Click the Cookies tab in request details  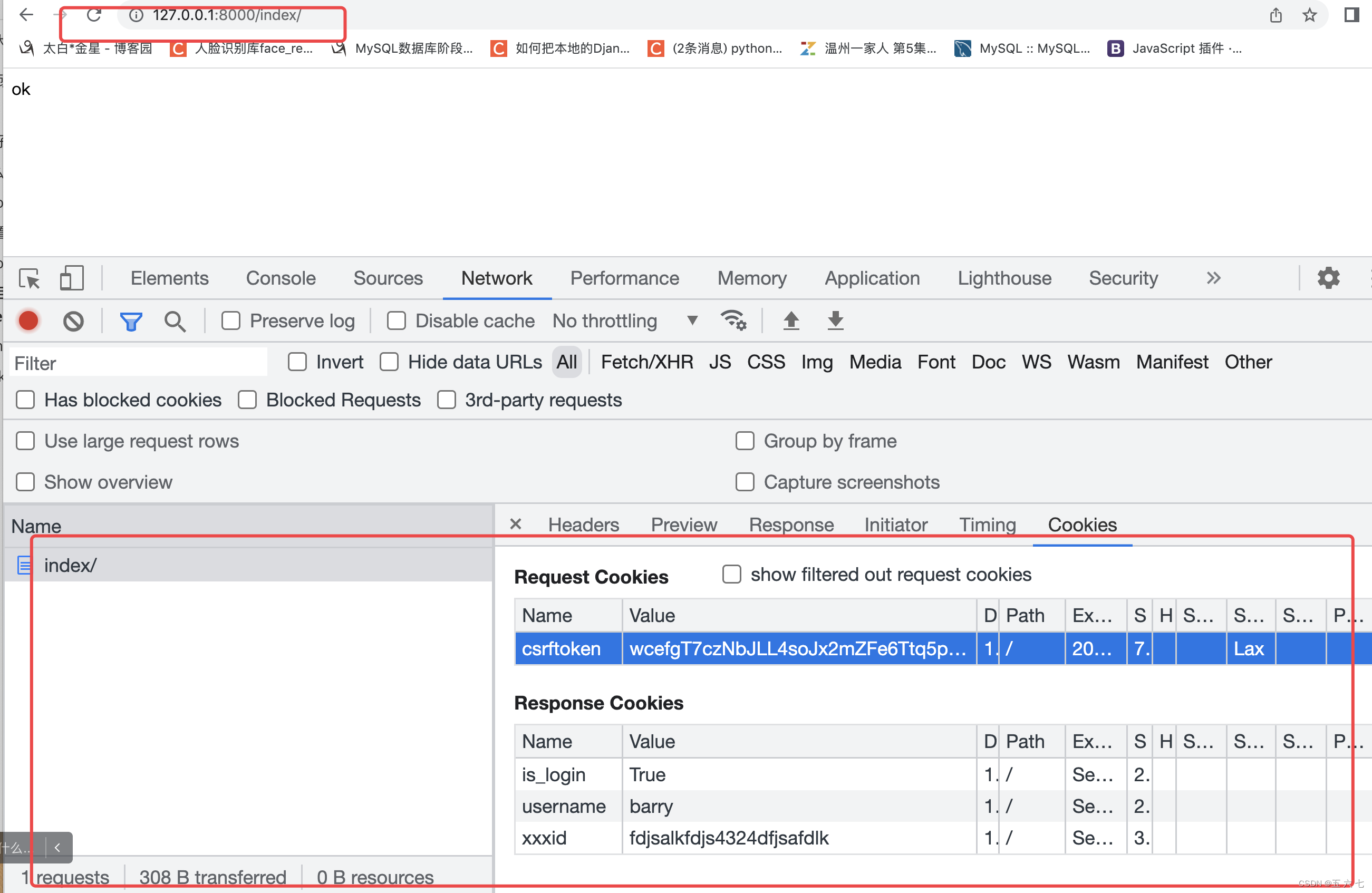[1083, 524]
